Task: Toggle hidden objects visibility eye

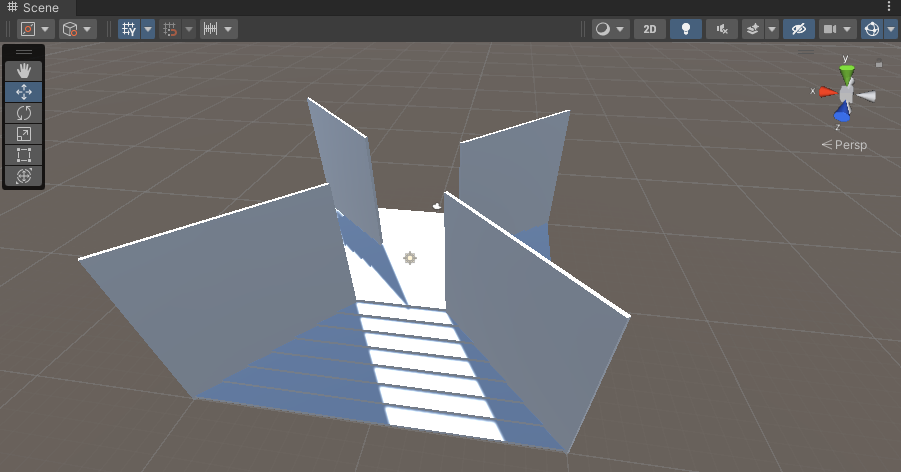Action: click(x=799, y=29)
